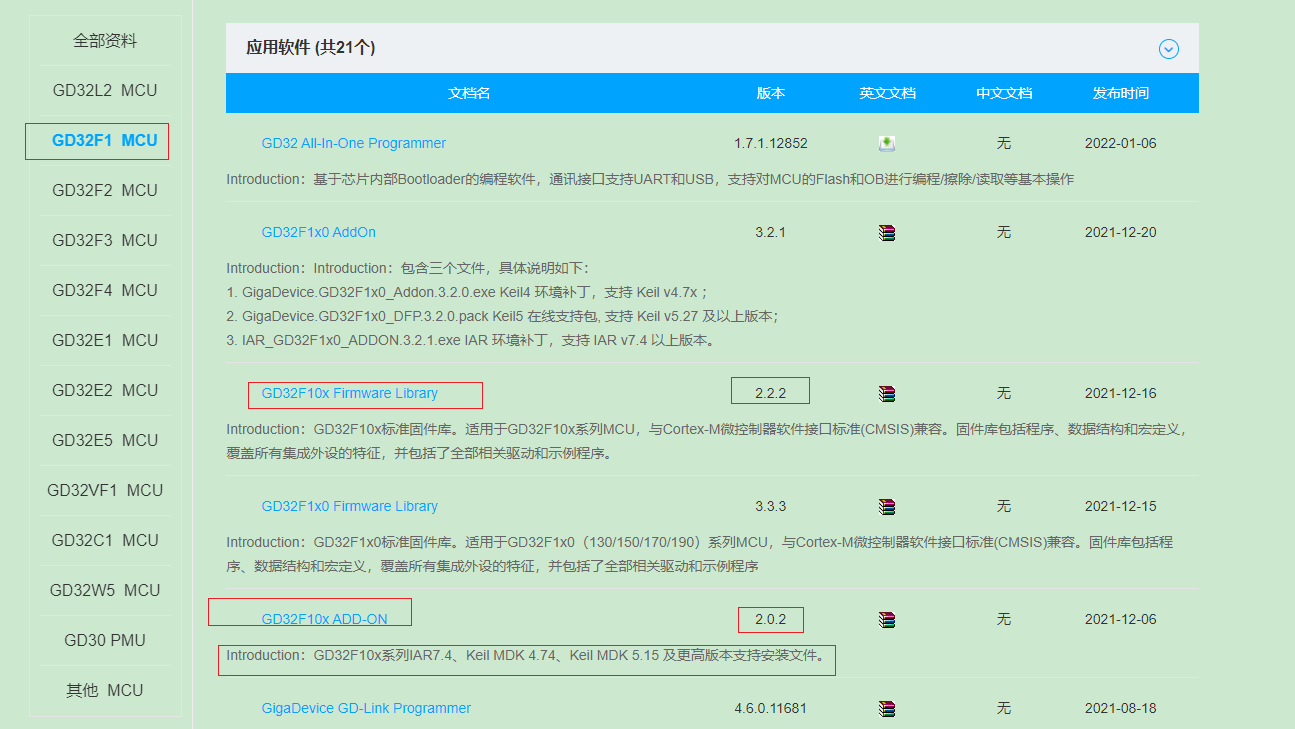The width and height of the screenshot is (1295, 729).
Task: Click the RAR archive icon for GD32F1x0 AddOn
Action: click(887, 231)
